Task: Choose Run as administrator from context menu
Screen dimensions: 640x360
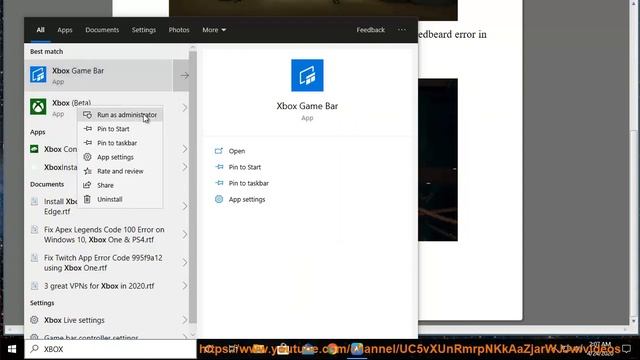Action: (120, 115)
